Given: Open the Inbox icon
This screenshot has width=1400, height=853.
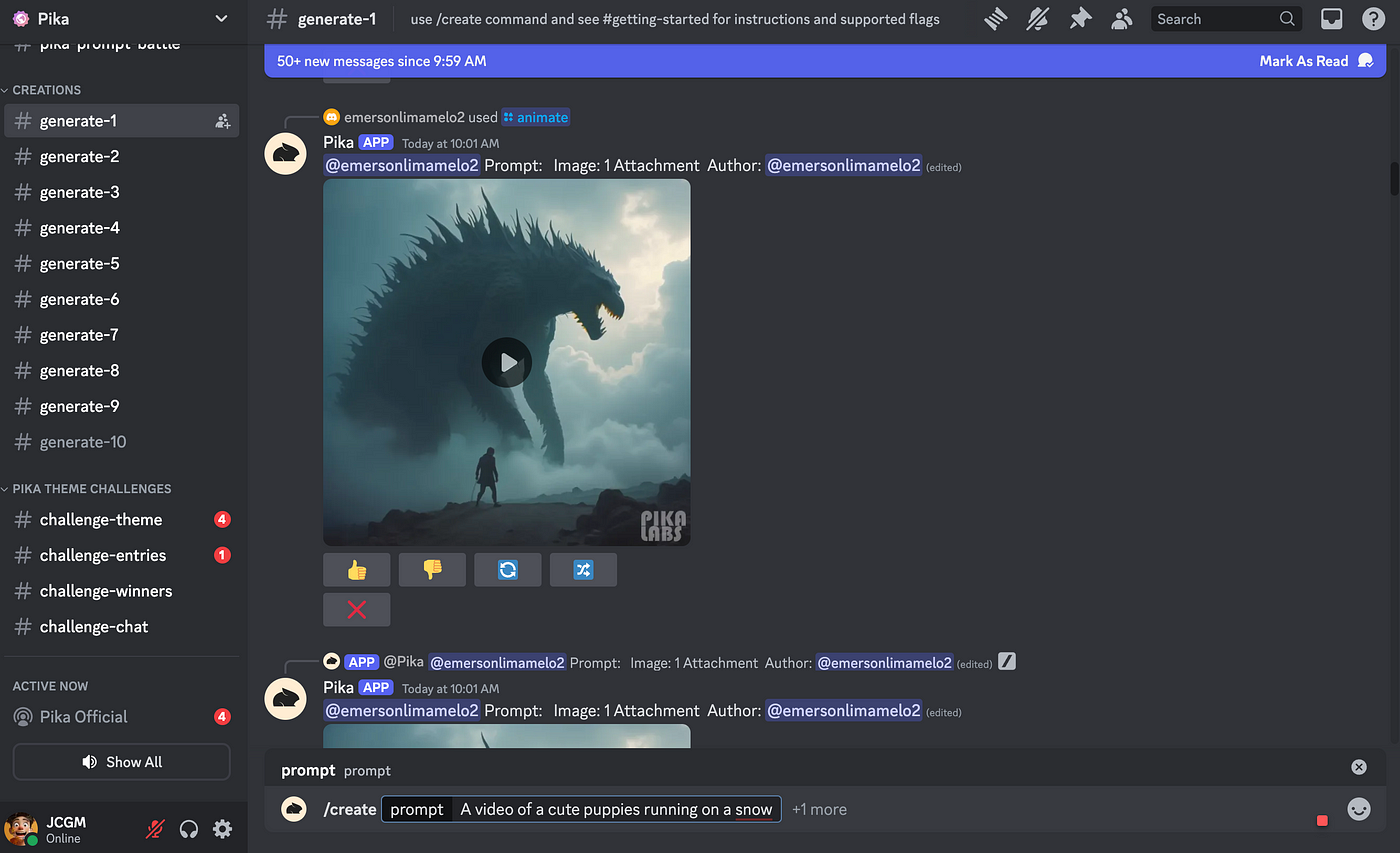Looking at the screenshot, I should pyautogui.click(x=1331, y=18).
